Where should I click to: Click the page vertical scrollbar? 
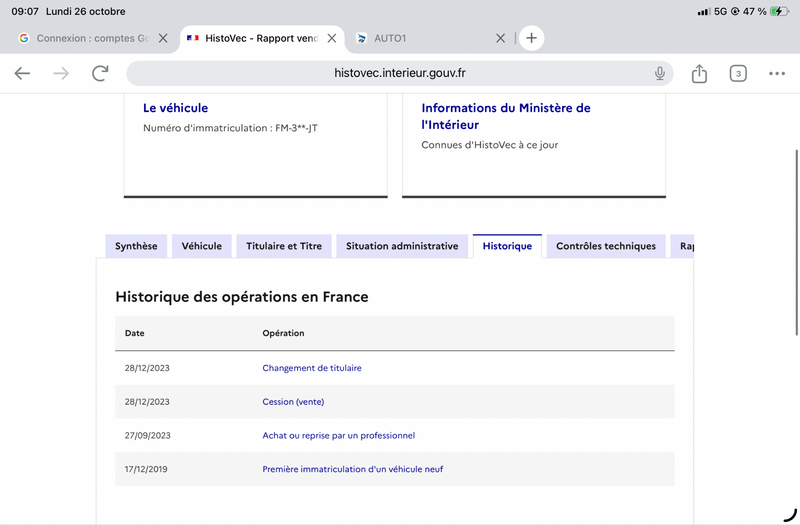pos(796,242)
